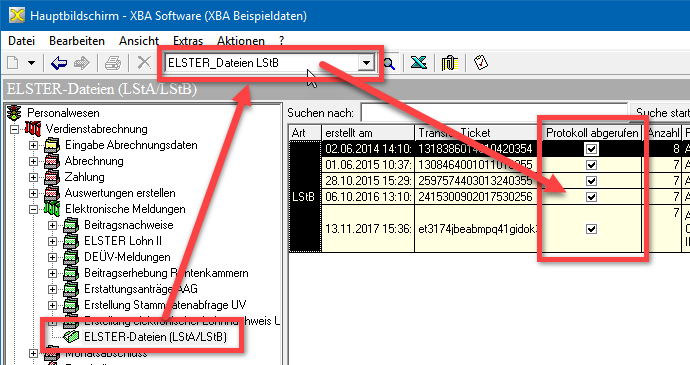
Task: Select the ticket cell 2415300902017530256
Action: click(478, 197)
